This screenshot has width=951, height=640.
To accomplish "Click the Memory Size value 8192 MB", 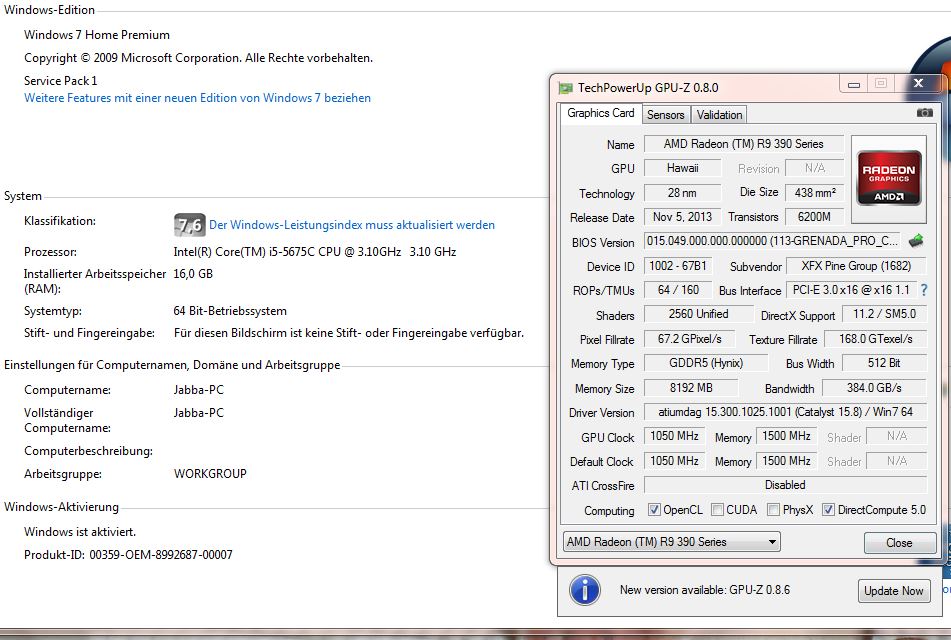I will (x=691, y=388).
